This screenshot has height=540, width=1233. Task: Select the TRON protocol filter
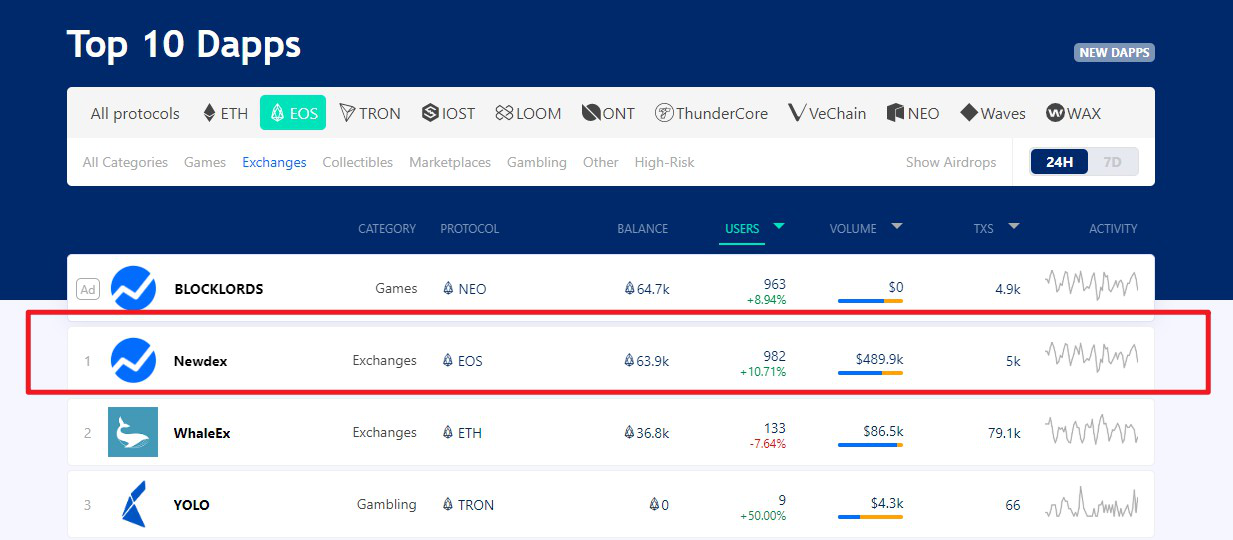pyautogui.click(x=369, y=113)
